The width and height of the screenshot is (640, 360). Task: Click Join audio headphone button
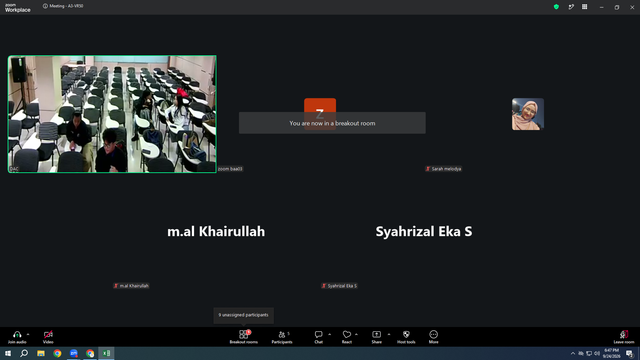[x=17, y=337]
